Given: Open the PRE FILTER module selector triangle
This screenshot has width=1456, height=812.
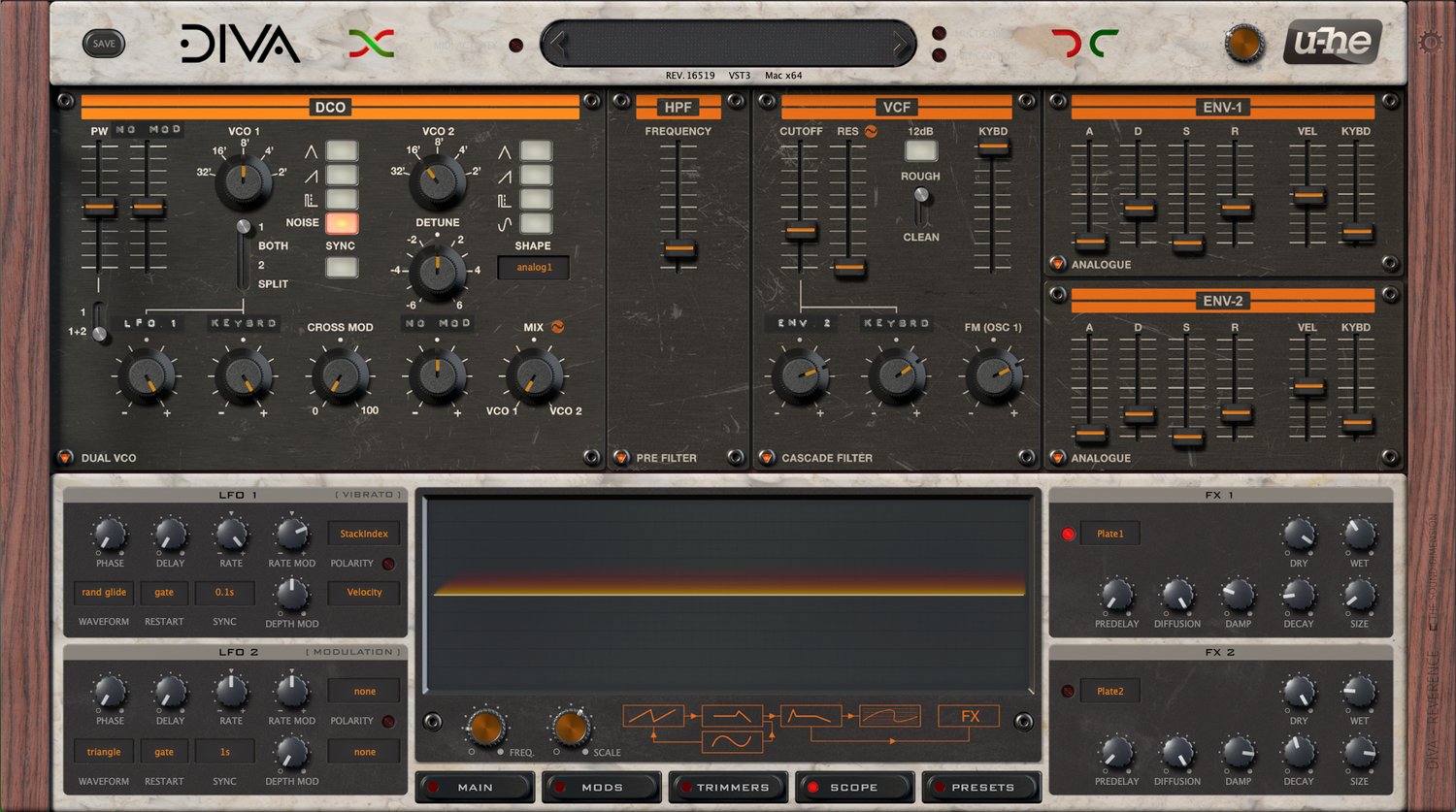Looking at the screenshot, I should (621, 458).
